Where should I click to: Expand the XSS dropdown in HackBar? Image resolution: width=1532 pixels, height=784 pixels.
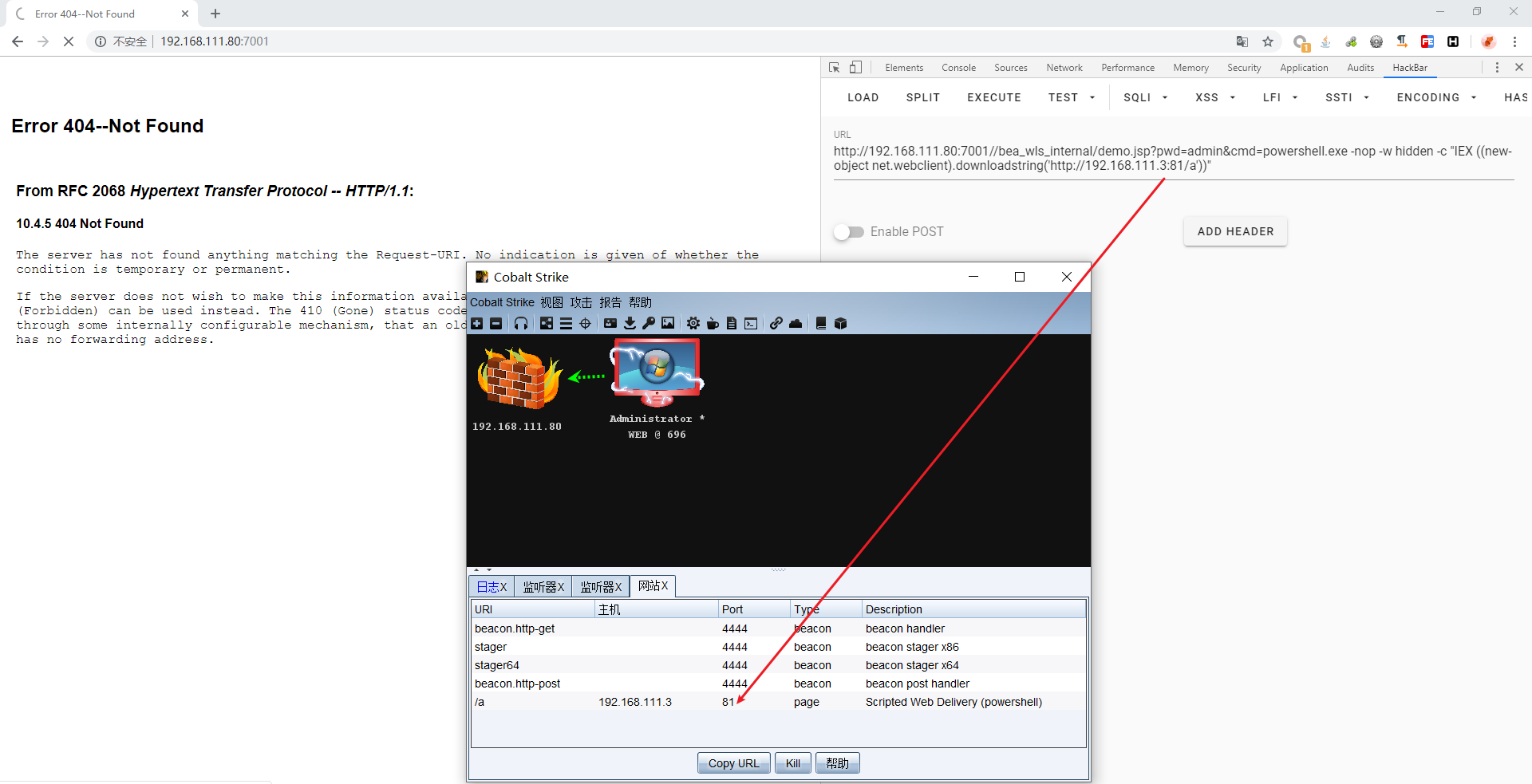(x=1215, y=97)
